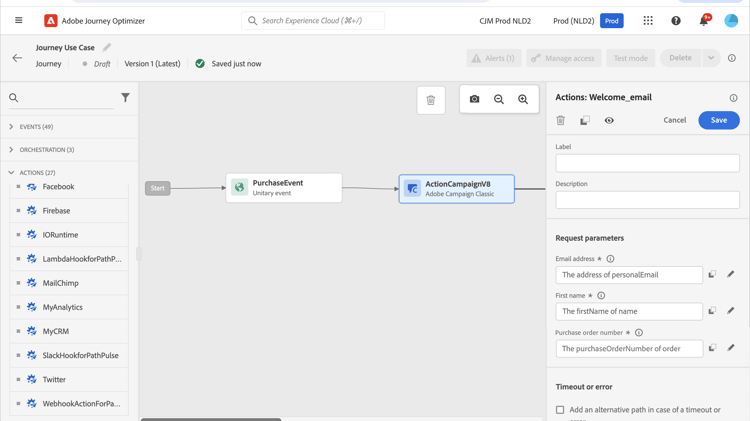Click the Label input field

coord(647,163)
